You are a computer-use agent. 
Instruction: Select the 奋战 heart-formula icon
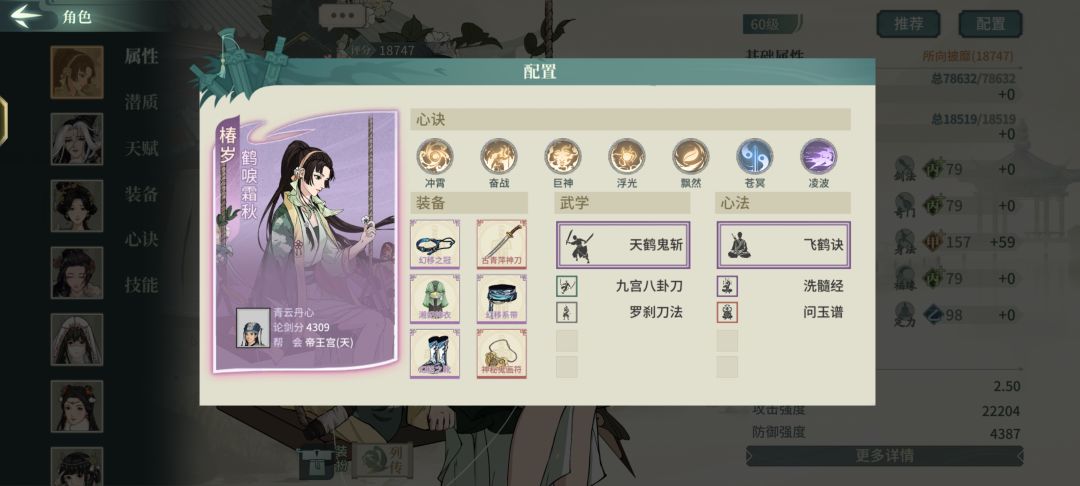point(499,156)
